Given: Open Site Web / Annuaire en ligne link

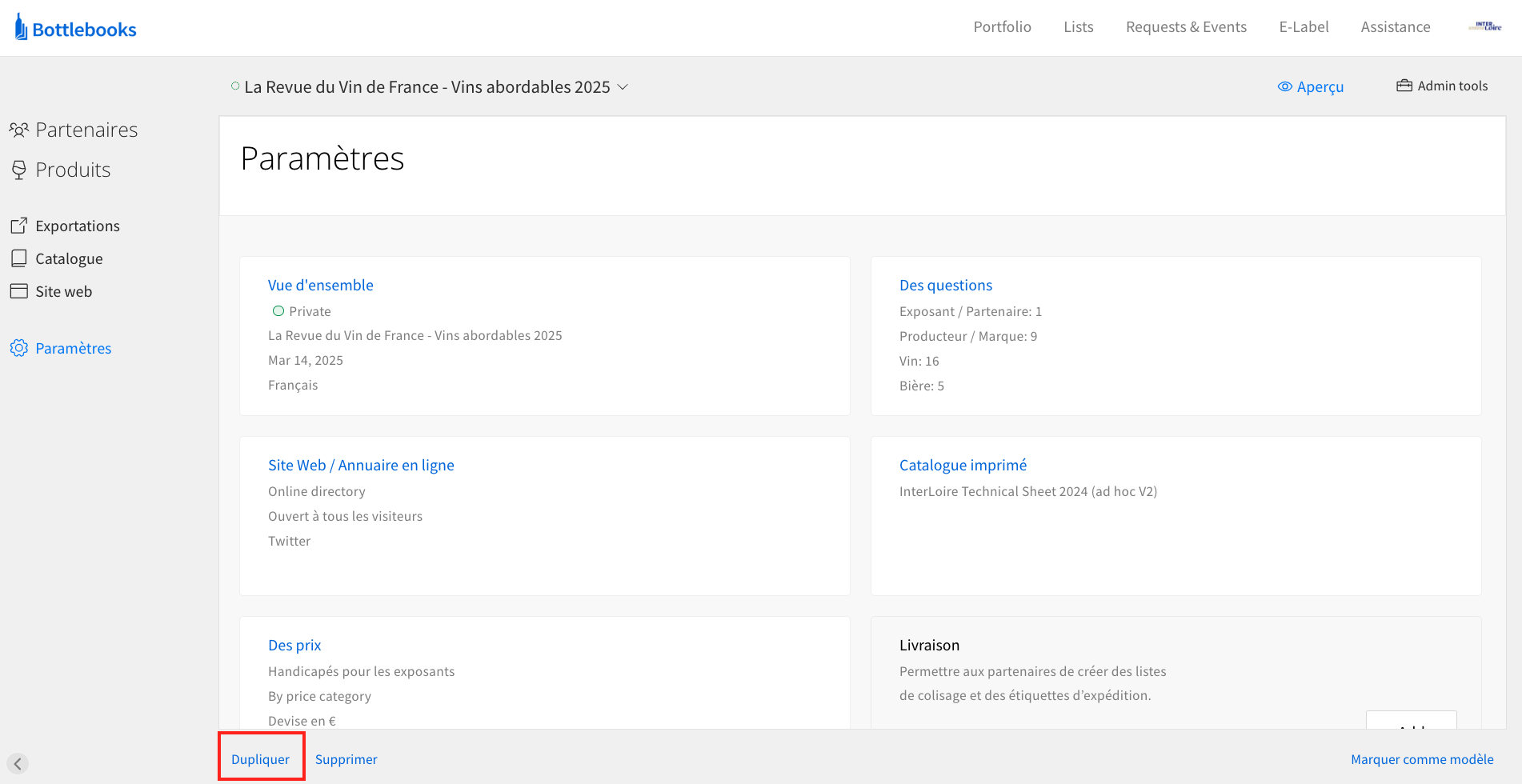Looking at the screenshot, I should coord(361,465).
